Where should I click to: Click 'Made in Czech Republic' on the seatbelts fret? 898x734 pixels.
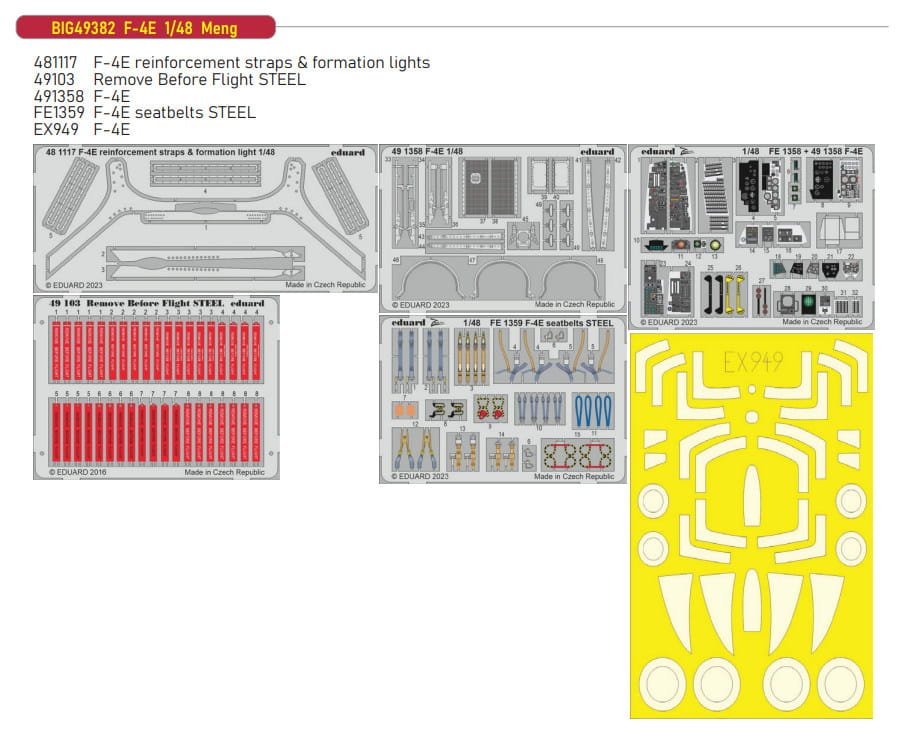574,476
